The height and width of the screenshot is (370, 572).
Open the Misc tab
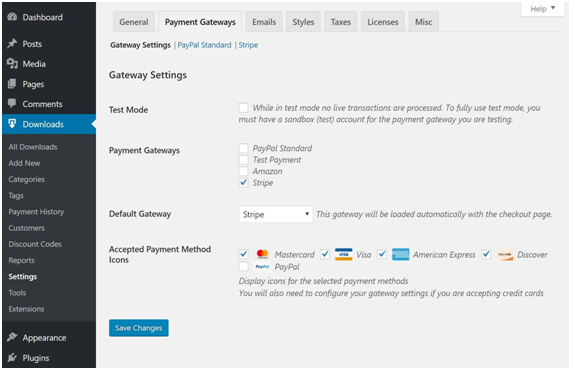click(424, 22)
